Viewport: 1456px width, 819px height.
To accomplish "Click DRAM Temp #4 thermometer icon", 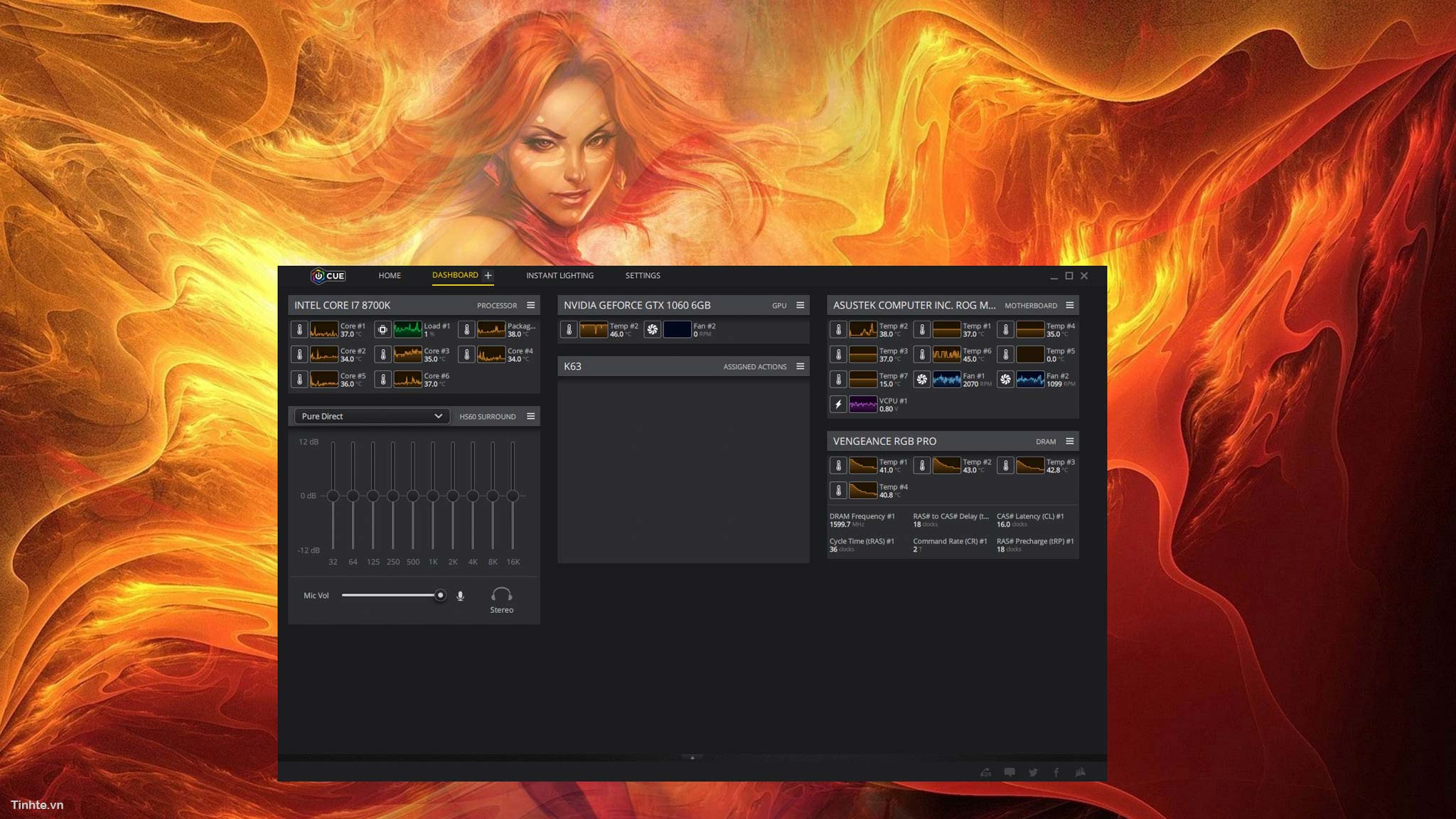I will click(838, 491).
